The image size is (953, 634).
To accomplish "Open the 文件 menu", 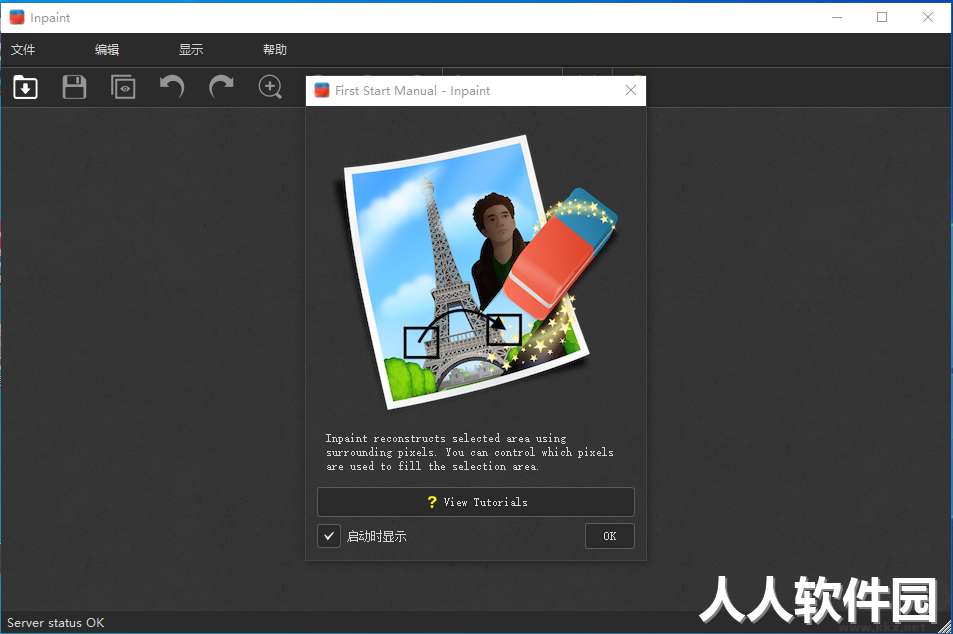I will click(23, 50).
